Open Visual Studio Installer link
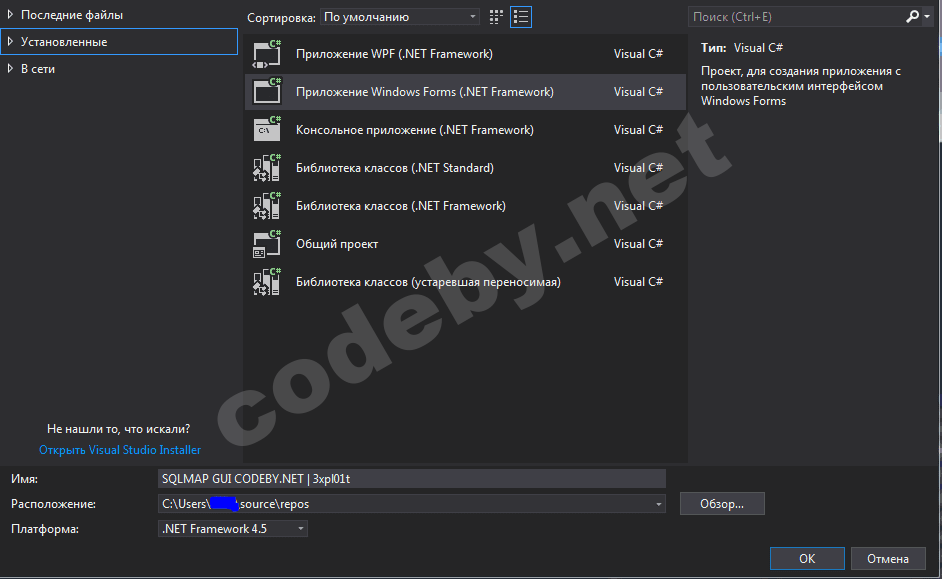This screenshot has height=579, width=942. click(120, 450)
